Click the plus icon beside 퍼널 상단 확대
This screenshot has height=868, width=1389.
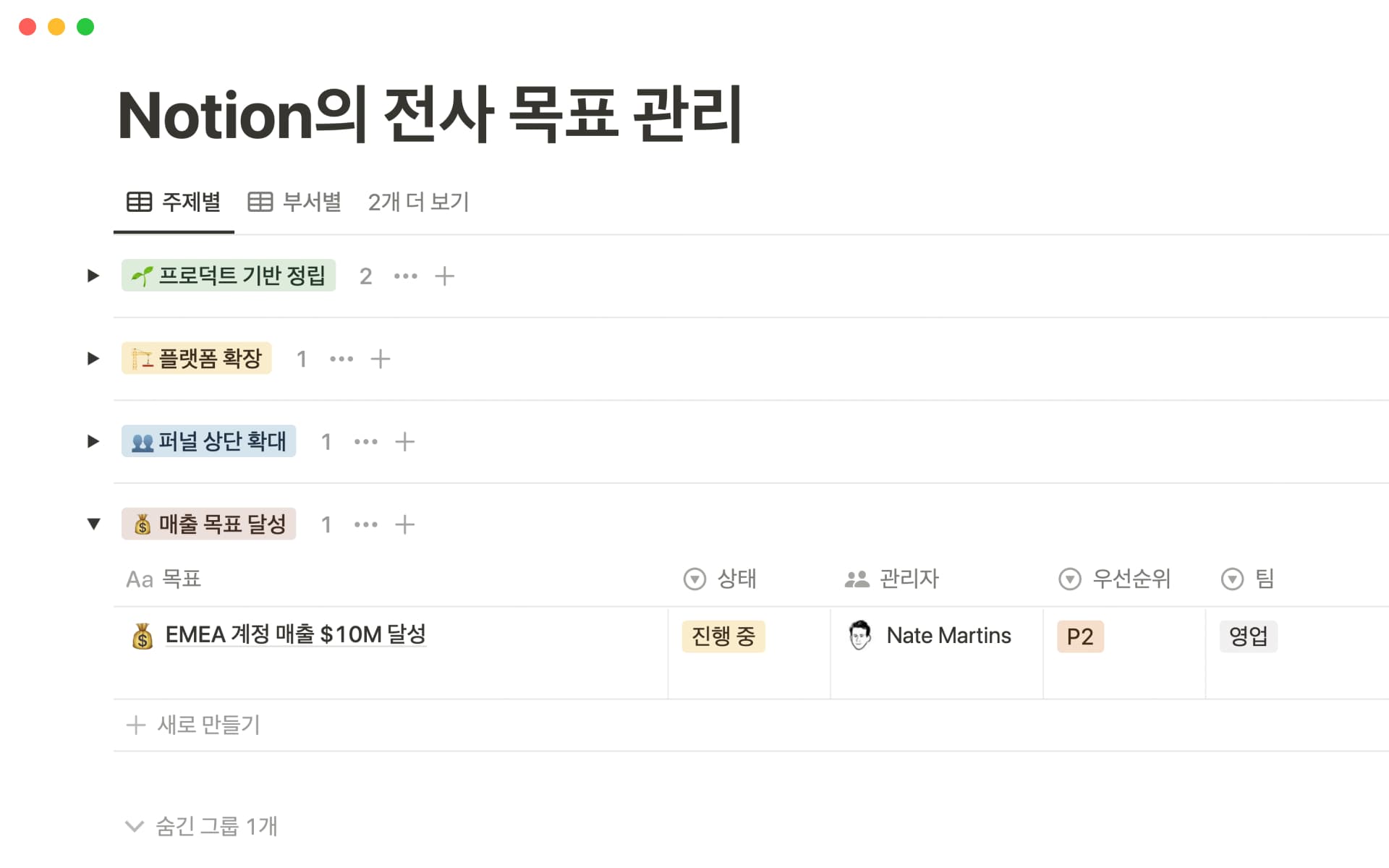404,441
